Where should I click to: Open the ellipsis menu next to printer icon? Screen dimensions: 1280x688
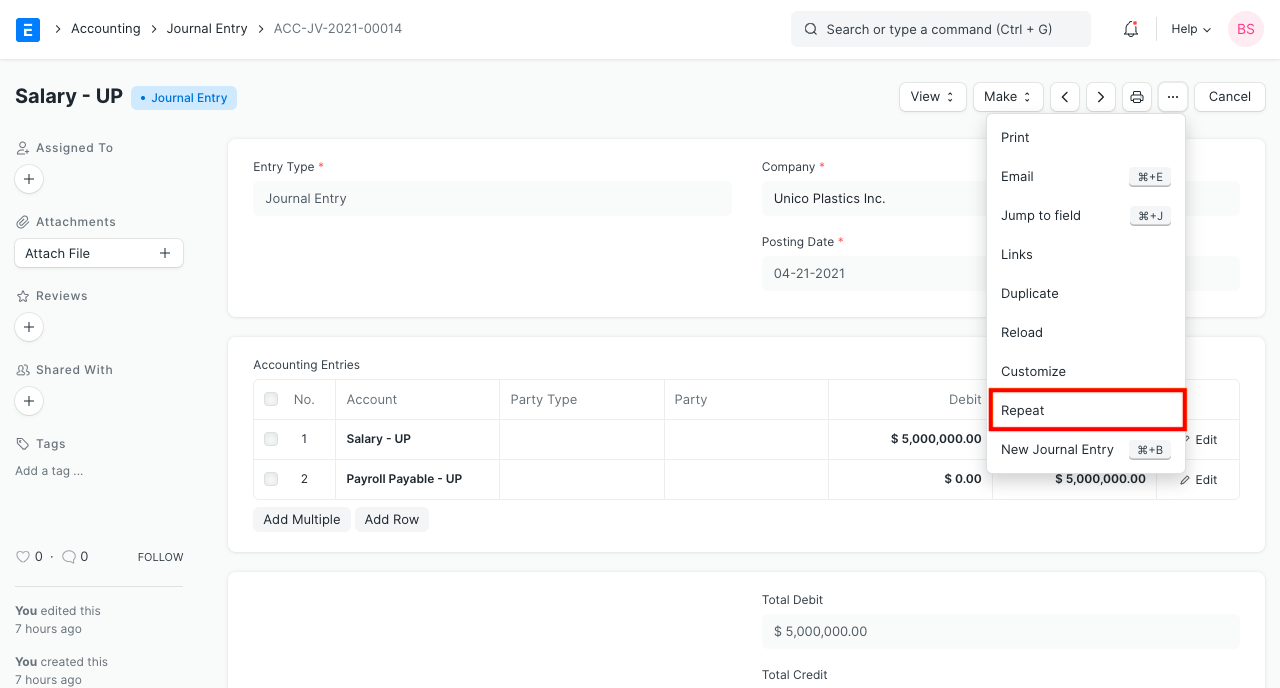(1172, 96)
